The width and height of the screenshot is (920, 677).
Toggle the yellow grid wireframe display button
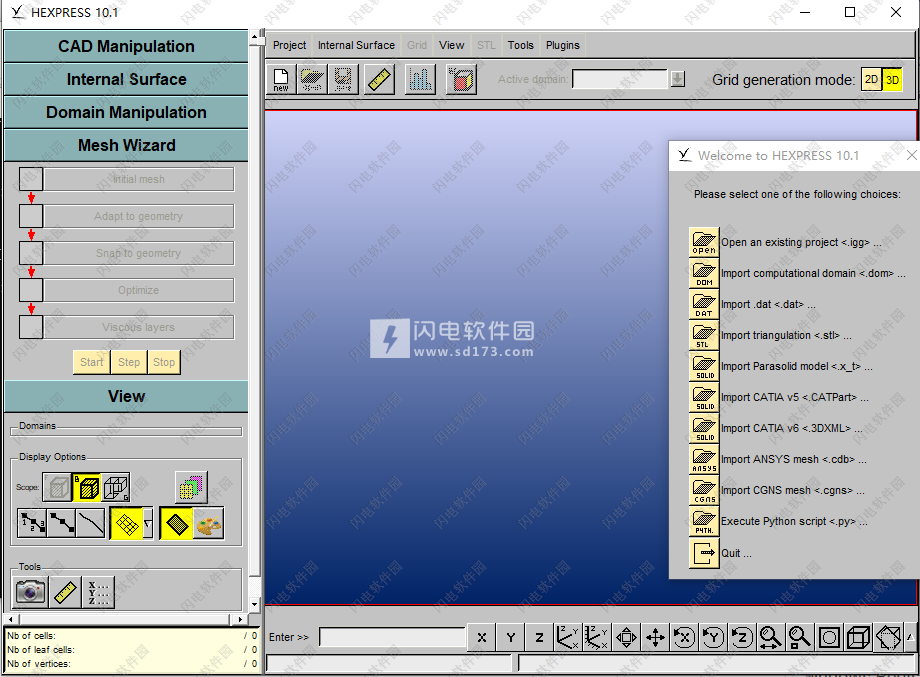click(x=126, y=523)
